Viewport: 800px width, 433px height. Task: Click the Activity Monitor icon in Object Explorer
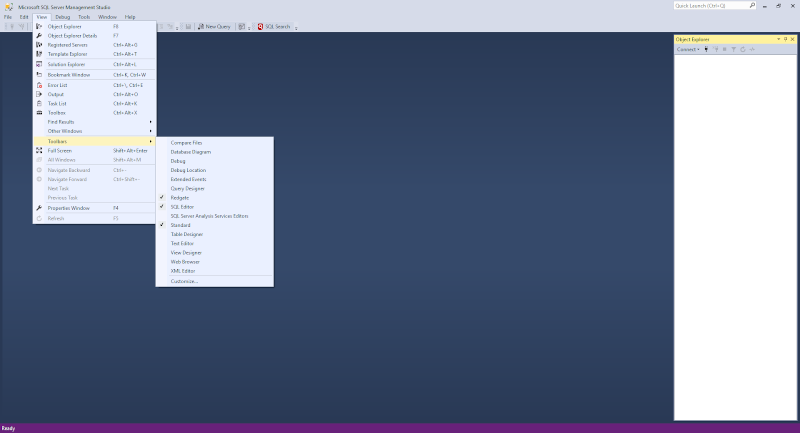coord(752,49)
